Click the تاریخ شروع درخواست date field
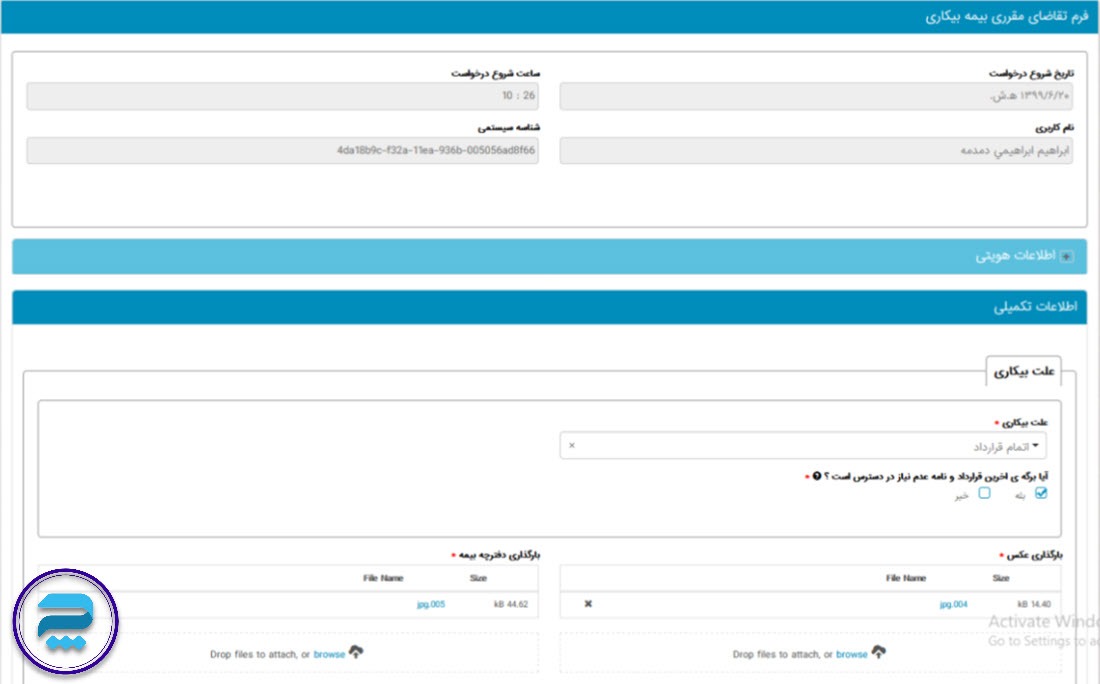1100x684 pixels. [815, 96]
